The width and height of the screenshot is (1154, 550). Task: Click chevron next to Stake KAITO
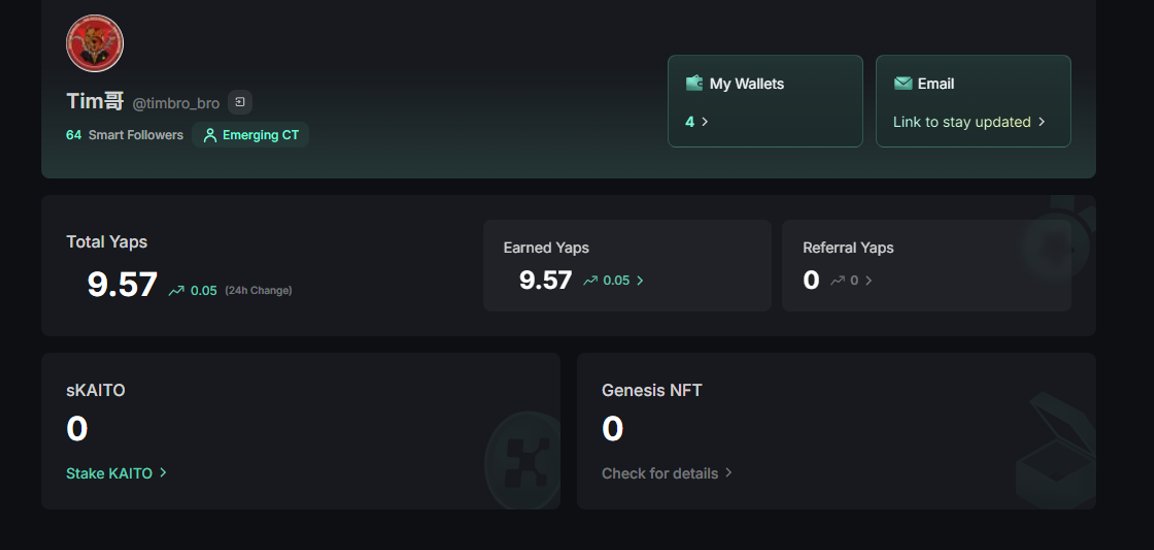point(163,473)
